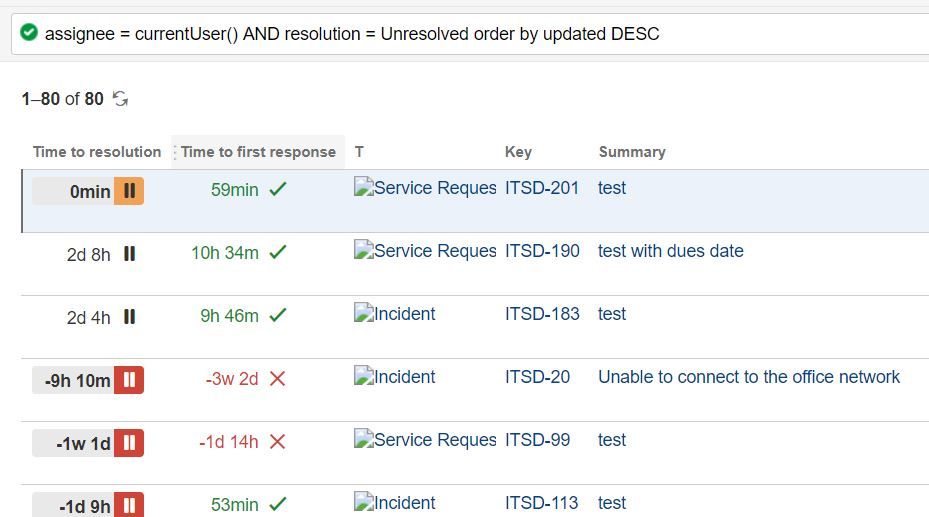Screen dimensions: 929x517
Task: Click the red X next to -3w 2d
Action: click(277, 378)
